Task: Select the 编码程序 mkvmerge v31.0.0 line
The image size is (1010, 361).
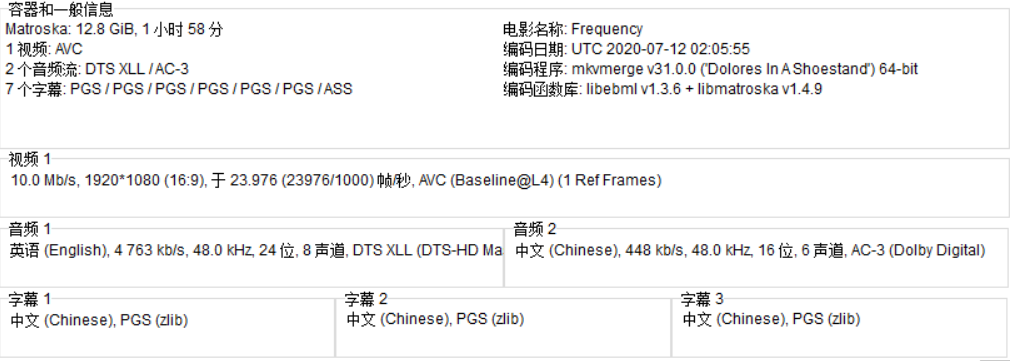Action: click(710, 70)
